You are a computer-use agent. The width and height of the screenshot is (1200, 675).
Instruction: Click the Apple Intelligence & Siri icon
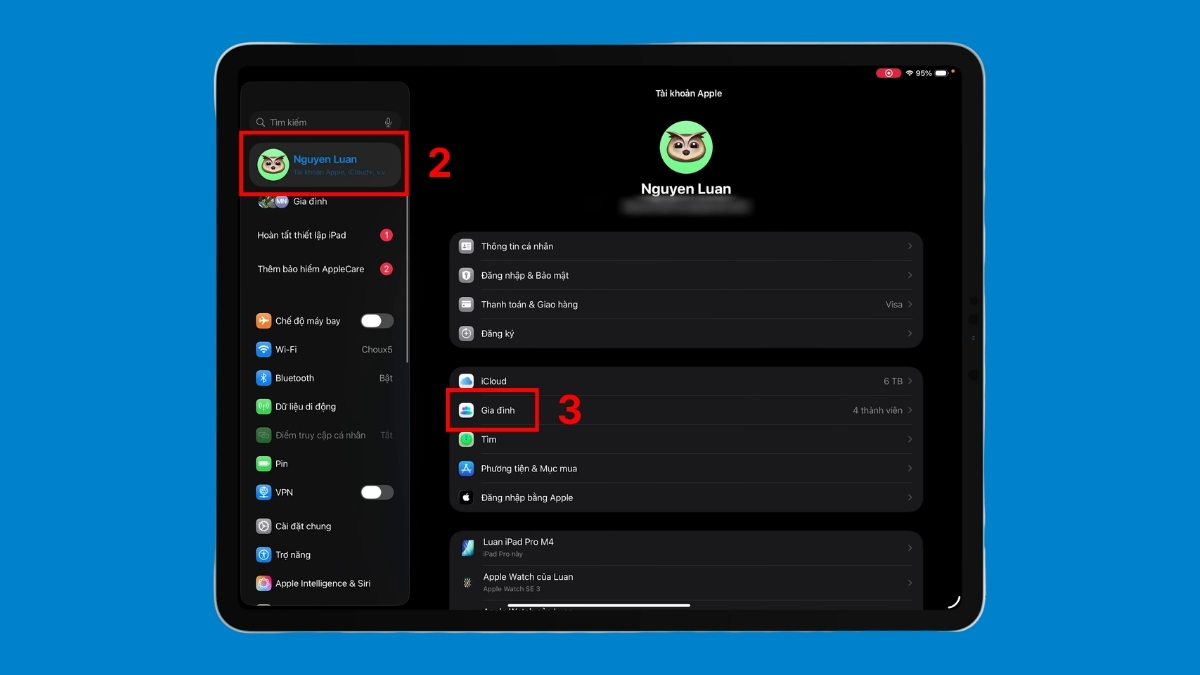coord(264,583)
